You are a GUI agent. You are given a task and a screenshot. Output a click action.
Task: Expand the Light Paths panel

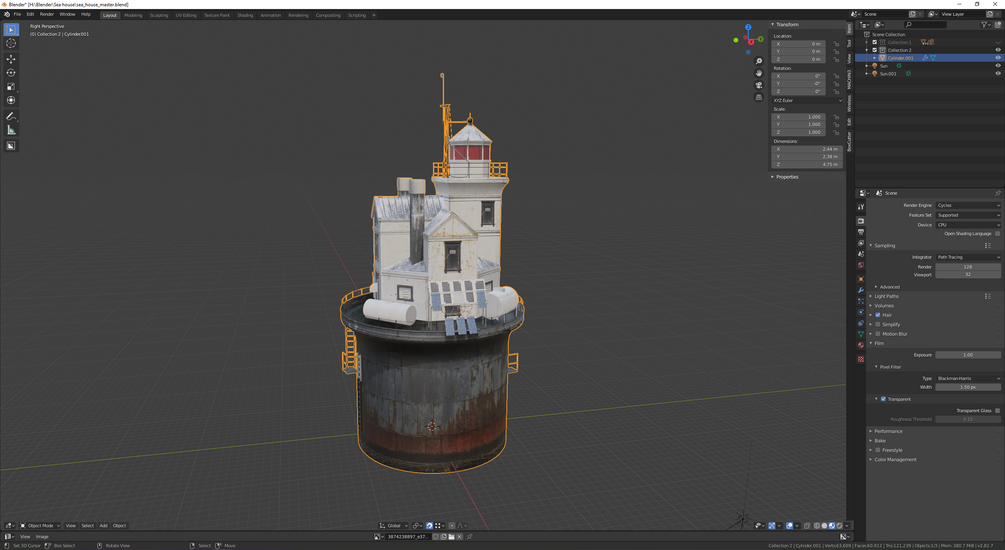point(886,296)
